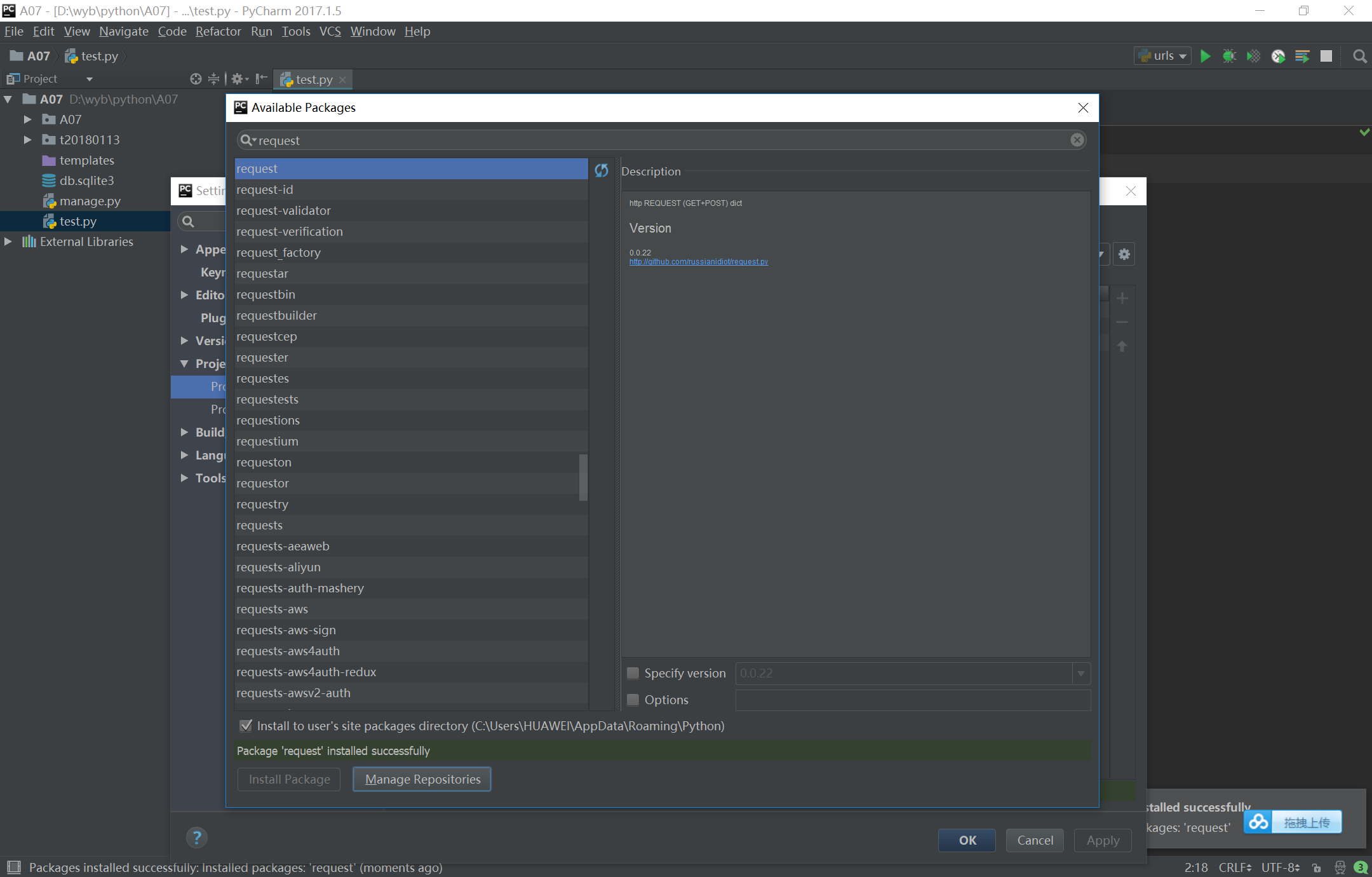Click the package search input field
The image size is (1372, 877).
click(x=661, y=140)
